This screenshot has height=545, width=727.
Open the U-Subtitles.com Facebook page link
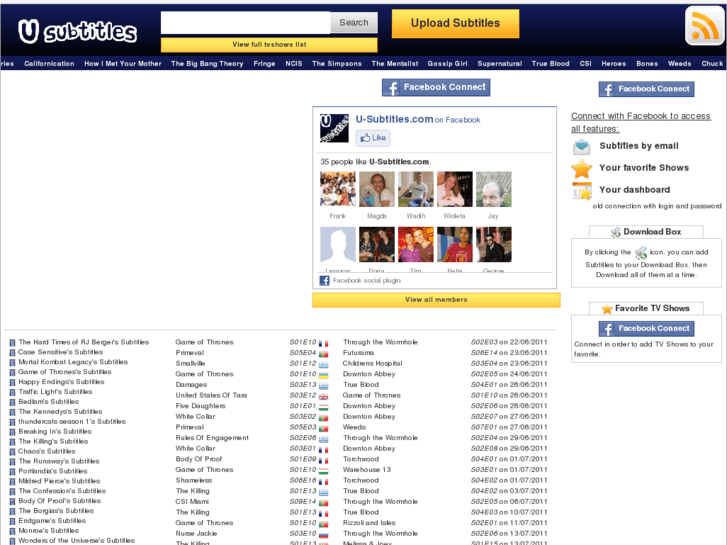(x=394, y=119)
